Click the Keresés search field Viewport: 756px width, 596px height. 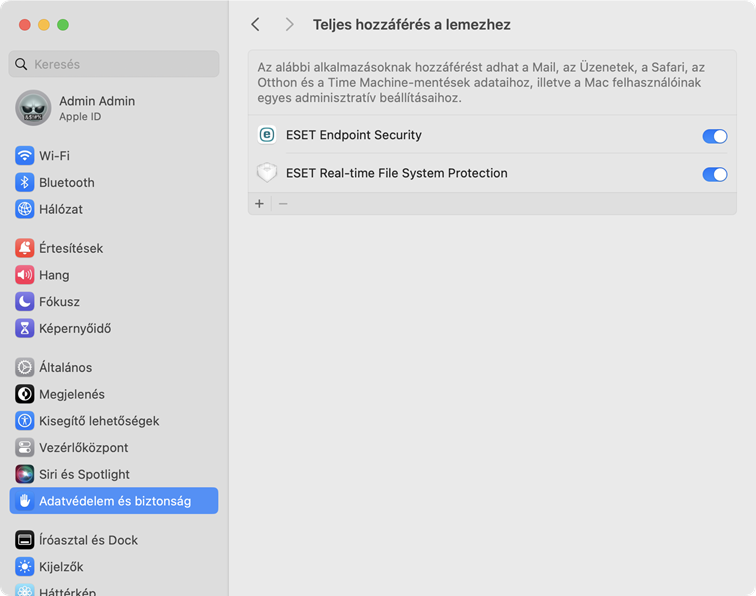coord(114,64)
